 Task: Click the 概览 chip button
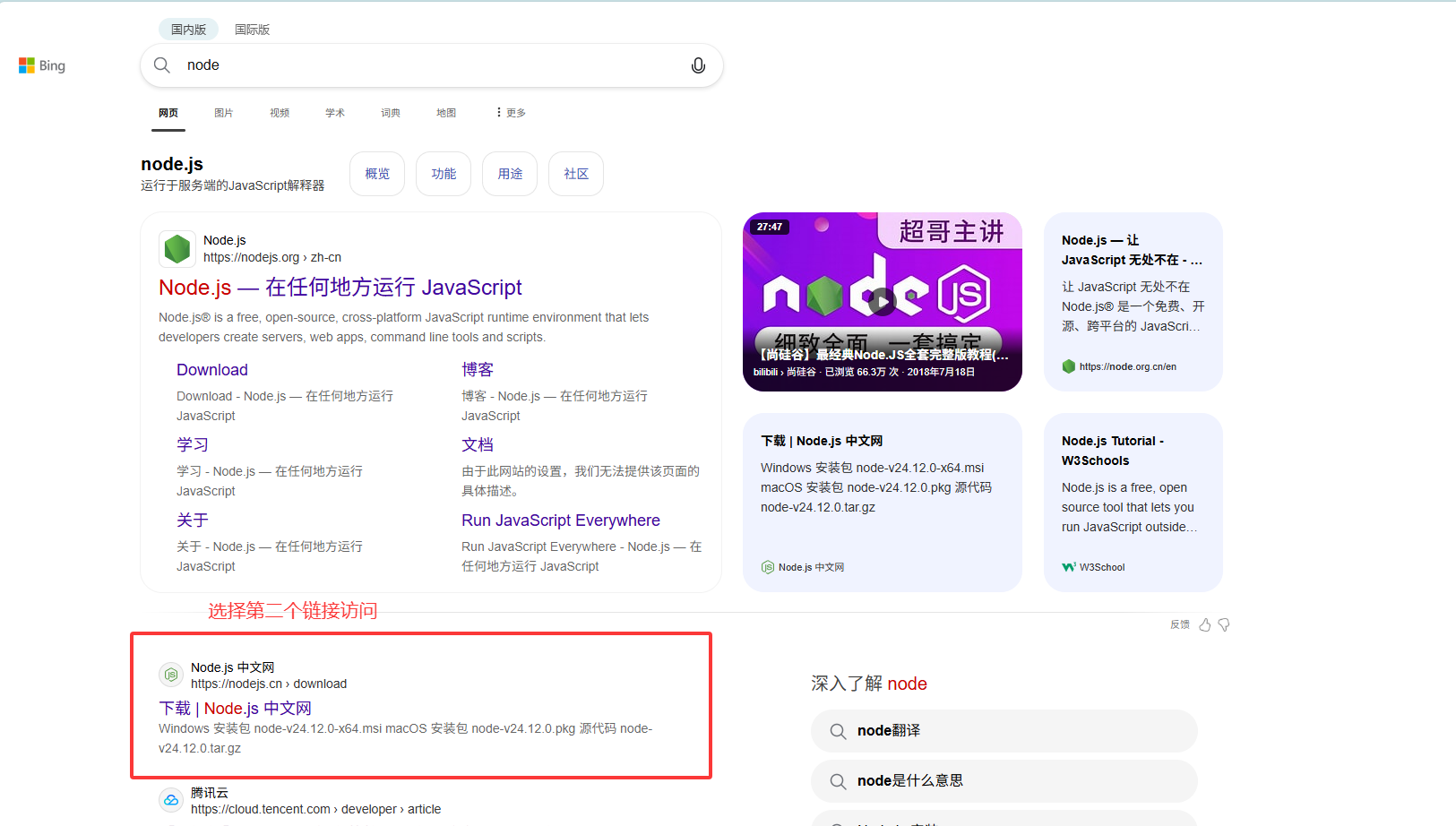(x=377, y=174)
